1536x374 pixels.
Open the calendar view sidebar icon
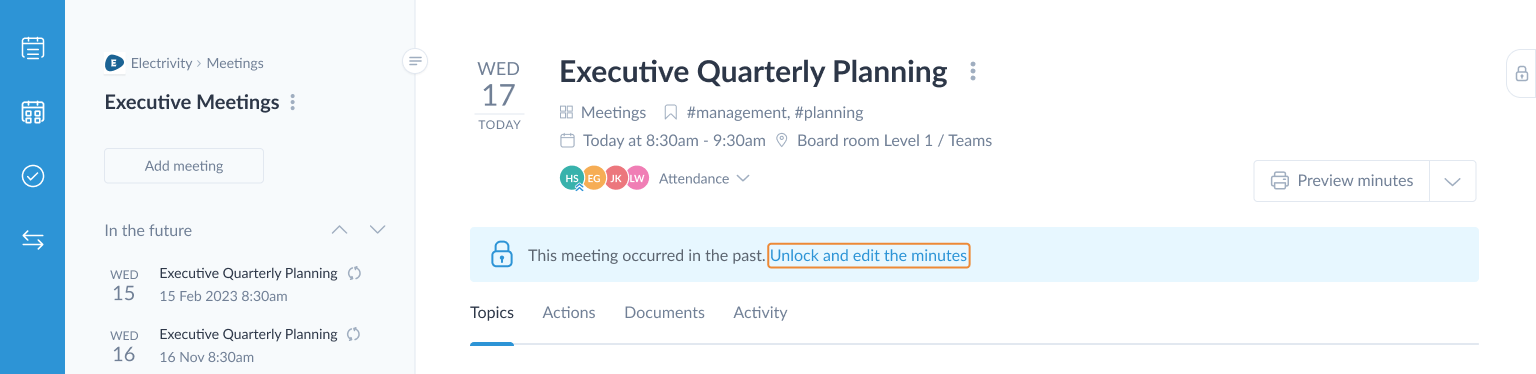[33, 112]
